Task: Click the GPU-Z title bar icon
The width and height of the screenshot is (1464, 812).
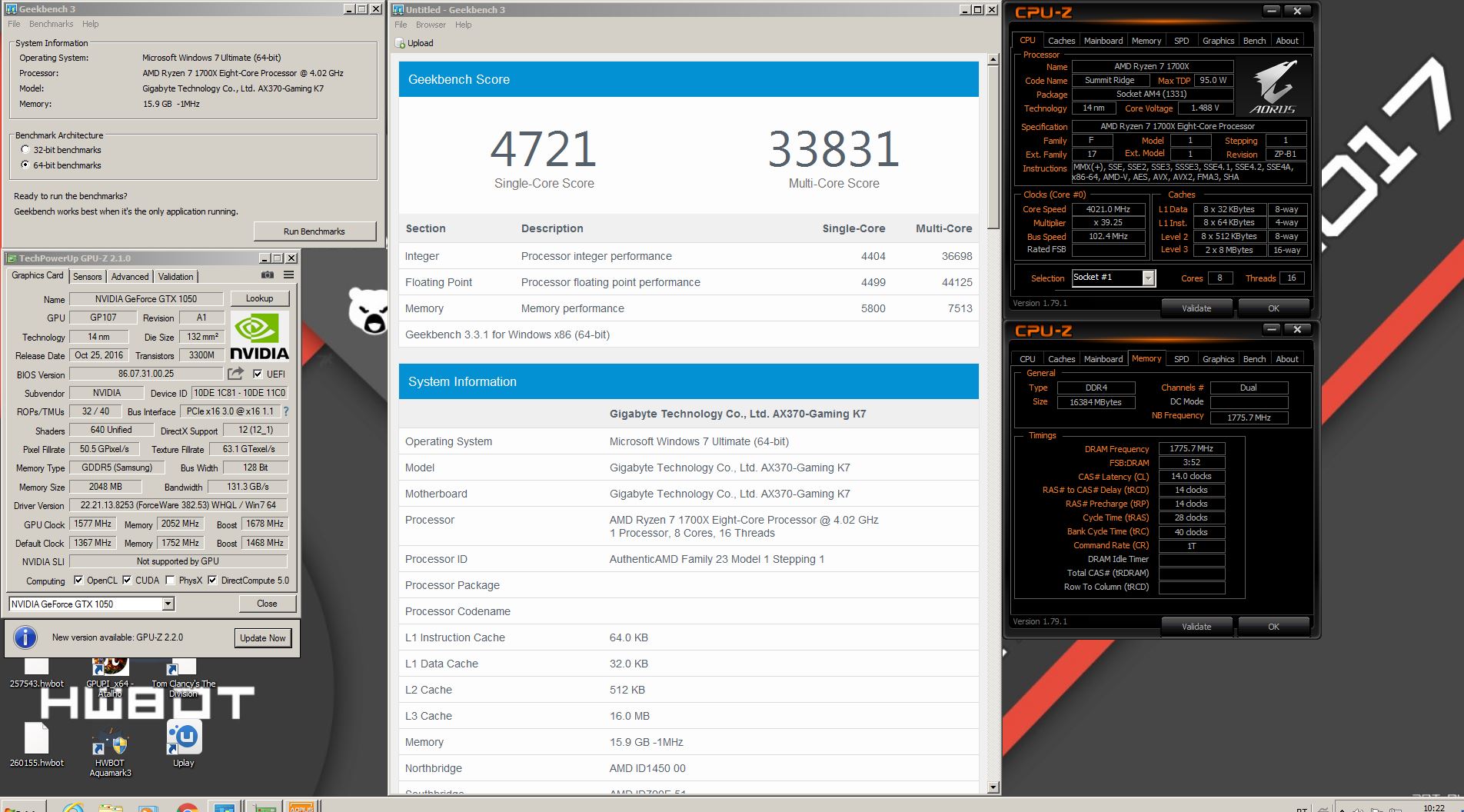Action: pos(12,258)
